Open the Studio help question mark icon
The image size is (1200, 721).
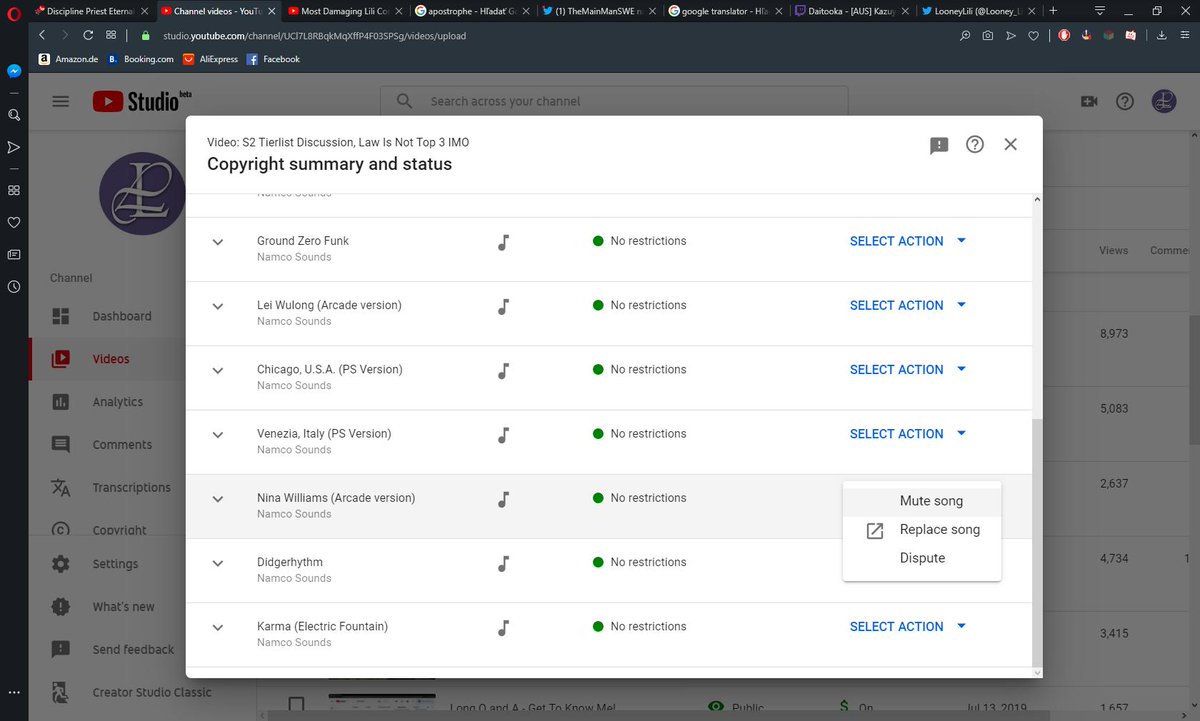pyautogui.click(x=1125, y=101)
